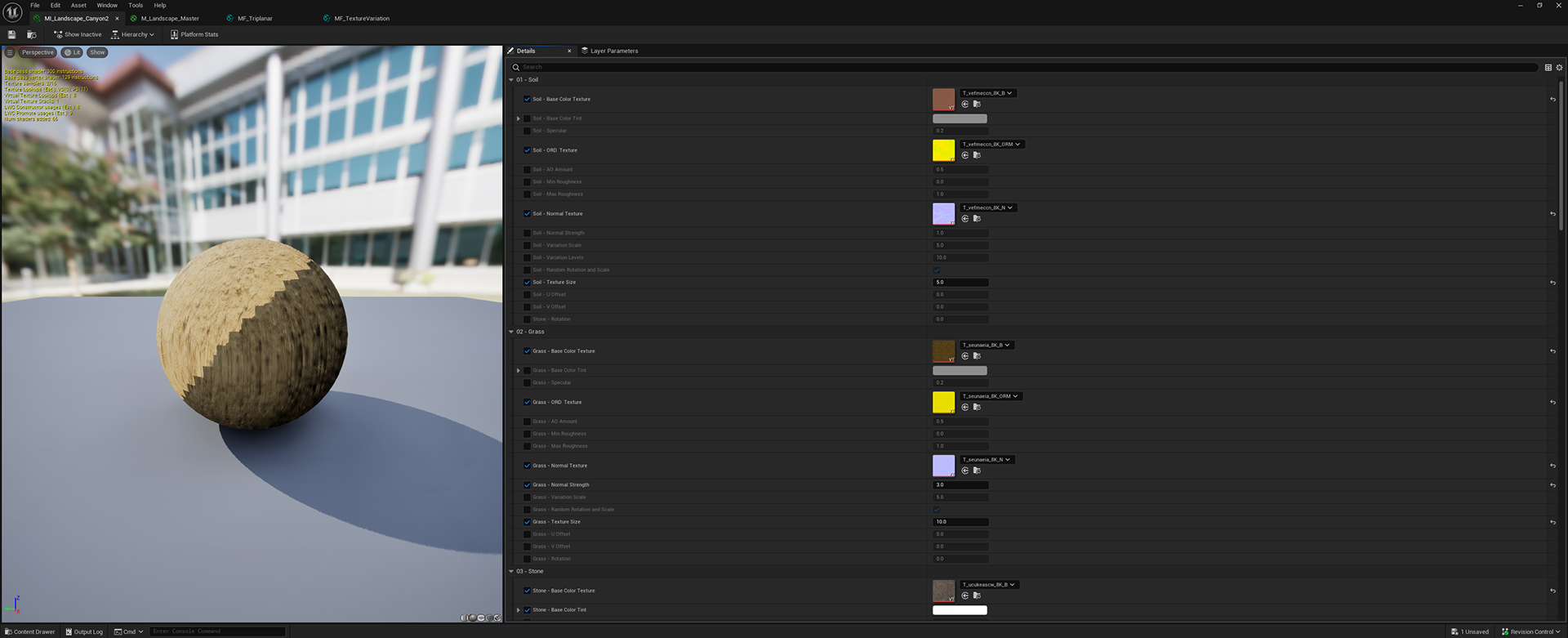Uncheck Soil - ORD Texture override
1568x638 pixels.
click(x=527, y=150)
